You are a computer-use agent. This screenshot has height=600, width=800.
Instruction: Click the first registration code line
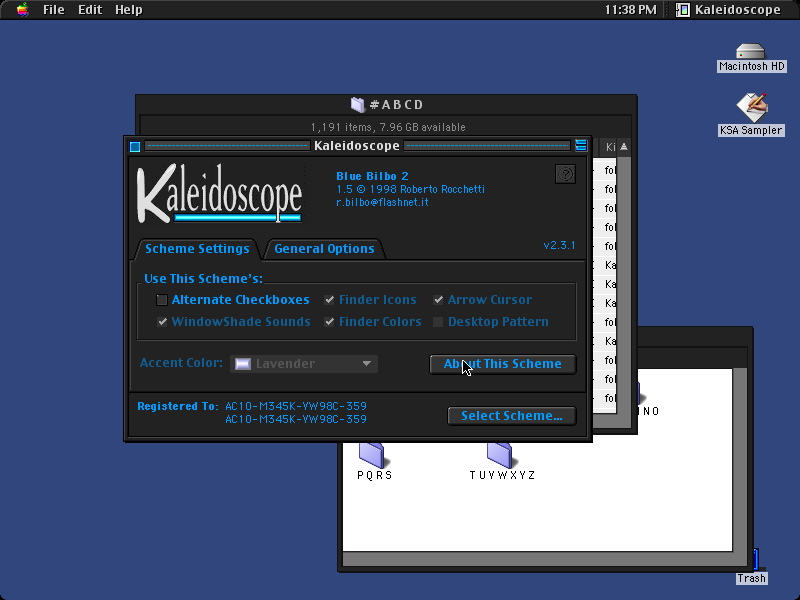click(x=296, y=406)
